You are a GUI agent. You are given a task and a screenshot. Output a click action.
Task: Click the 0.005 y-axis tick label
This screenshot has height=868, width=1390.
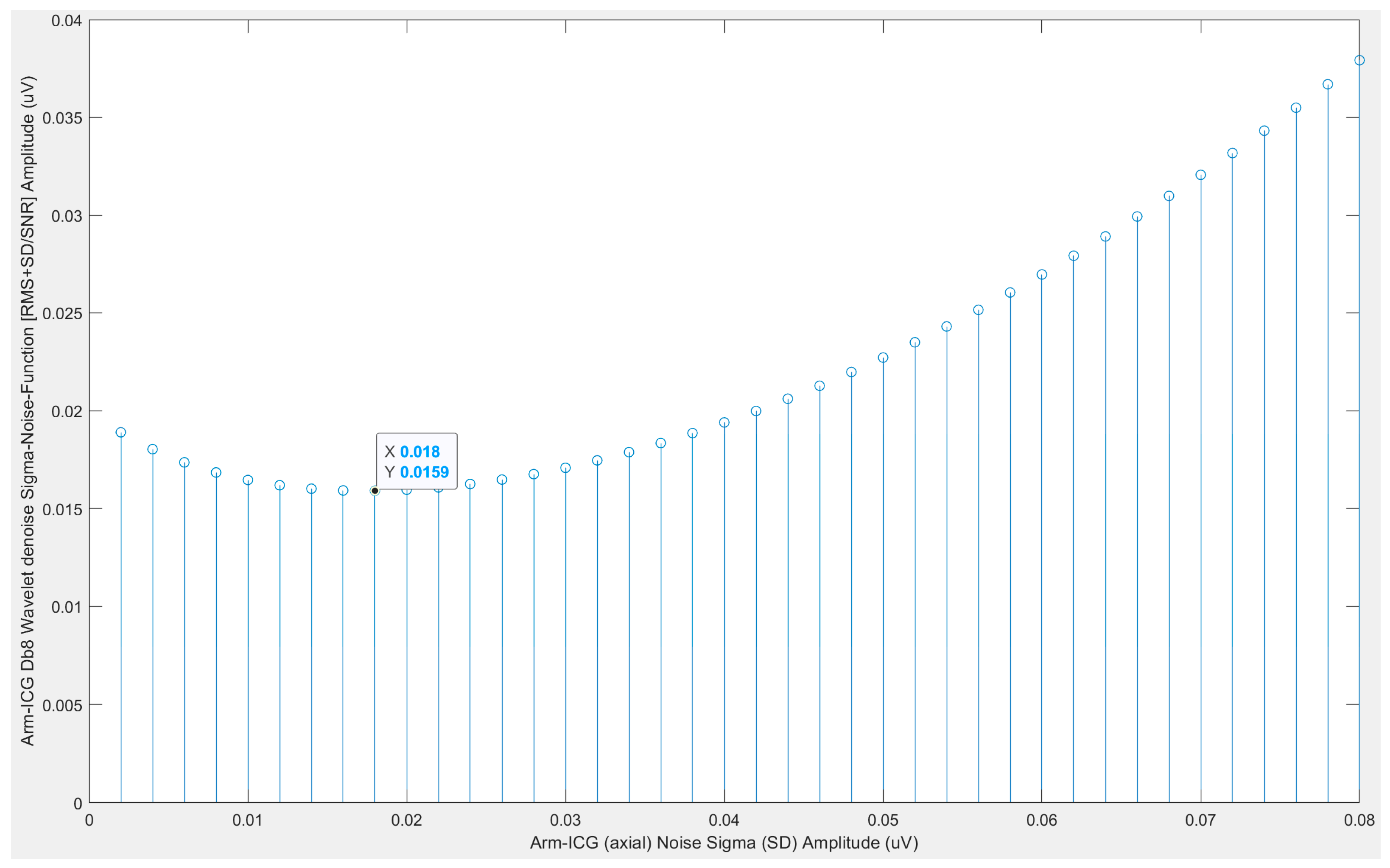click(63, 705)
